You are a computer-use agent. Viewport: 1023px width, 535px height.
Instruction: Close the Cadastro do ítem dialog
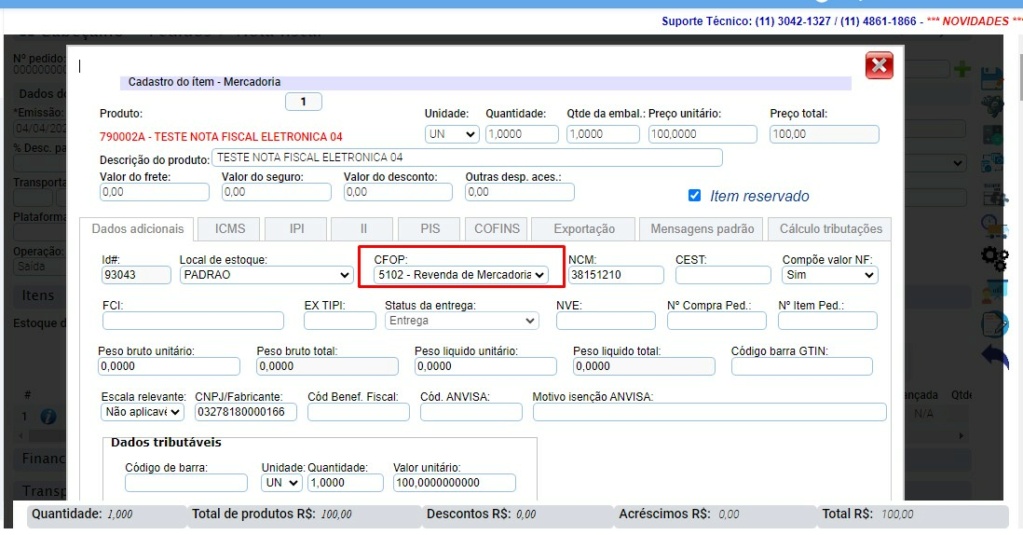879,65
